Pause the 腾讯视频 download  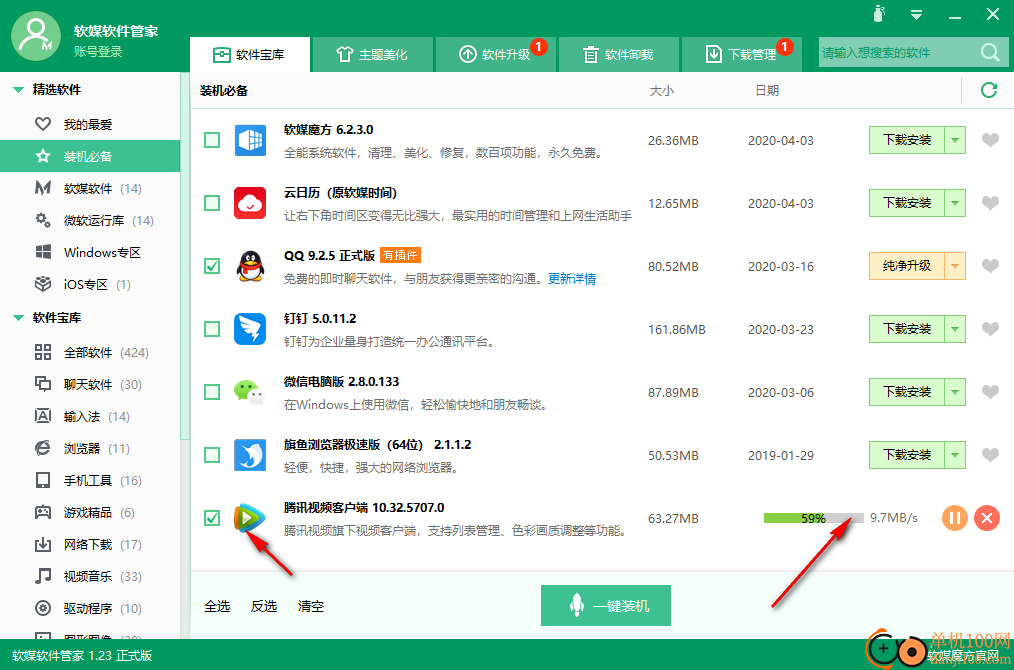(x=955, y=518)
